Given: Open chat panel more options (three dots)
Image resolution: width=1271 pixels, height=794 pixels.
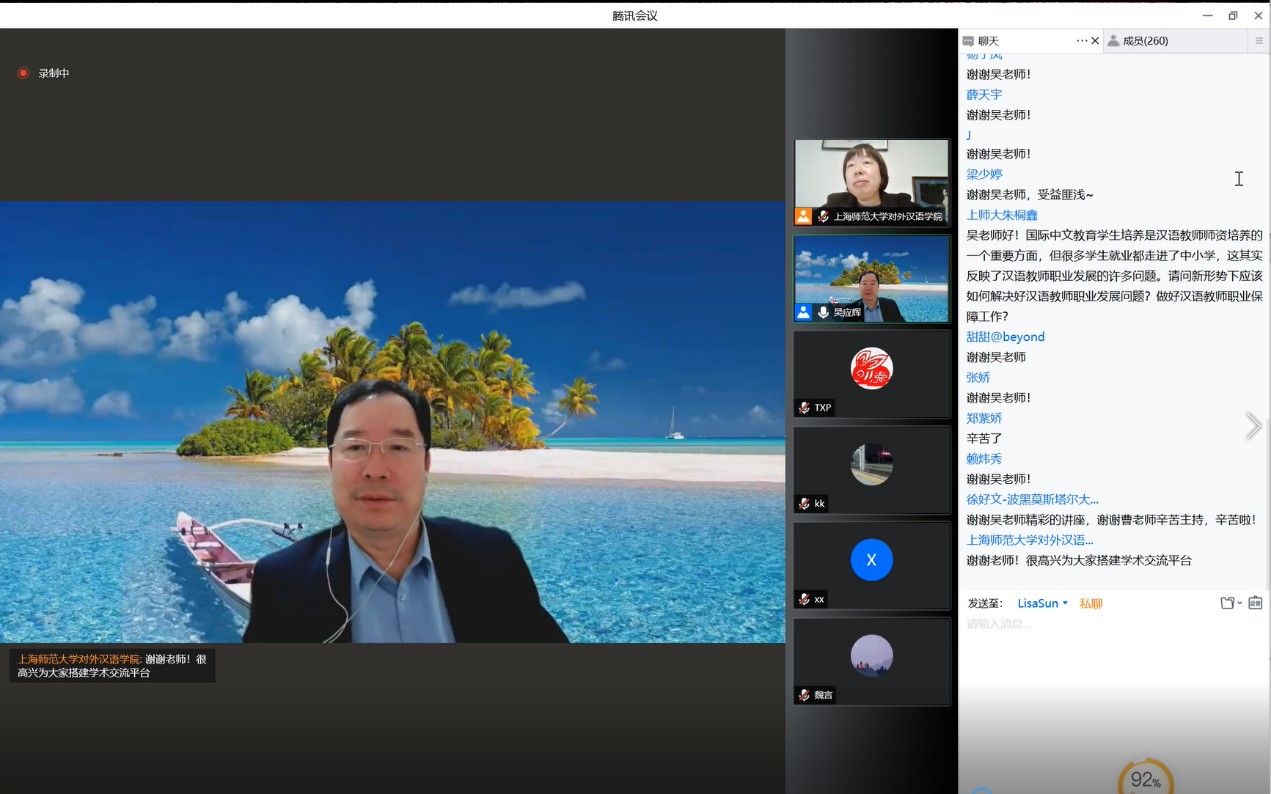Looking at the screenshot, I should click(1081, 41).
